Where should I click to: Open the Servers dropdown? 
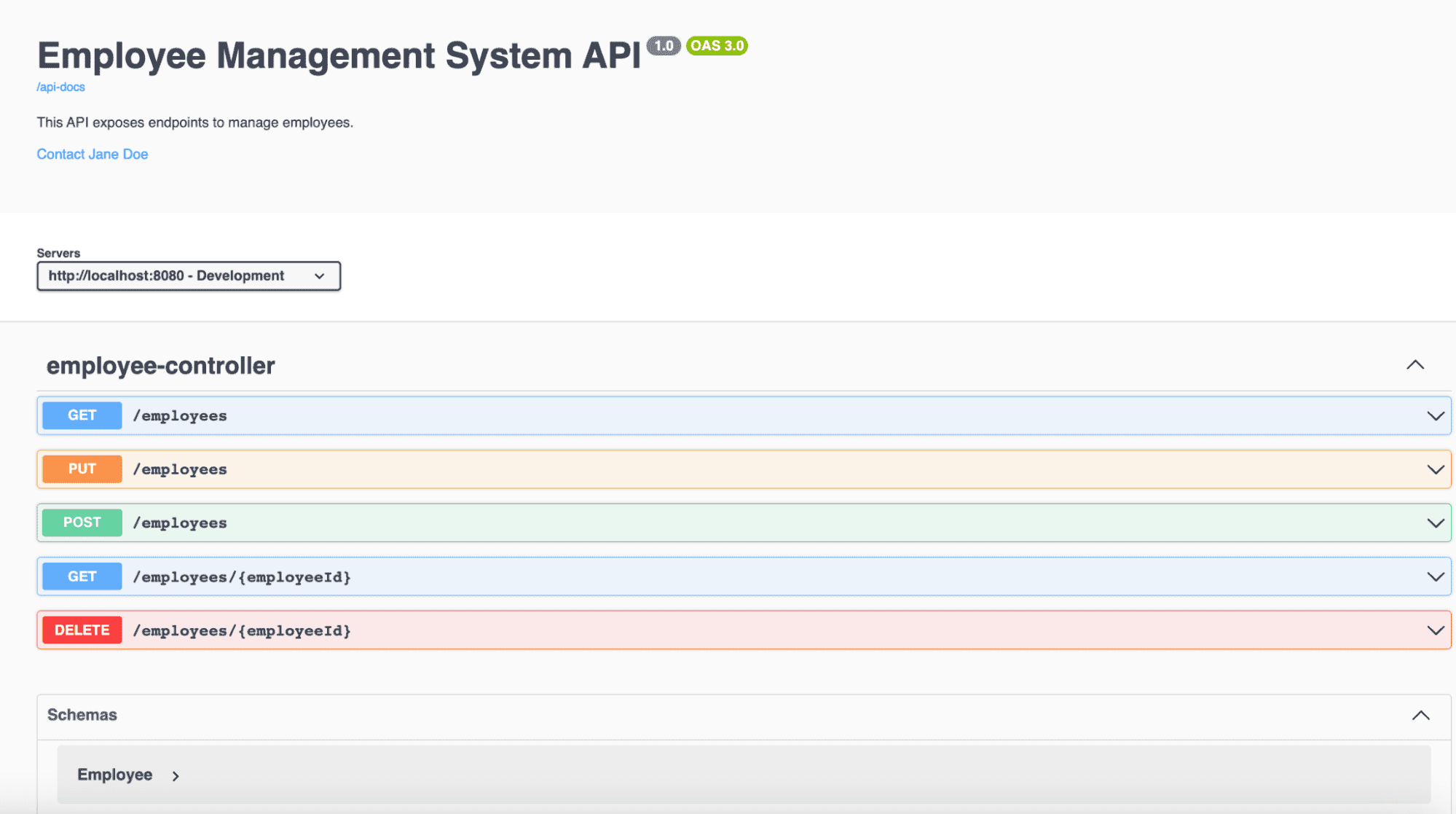(189, 275)
